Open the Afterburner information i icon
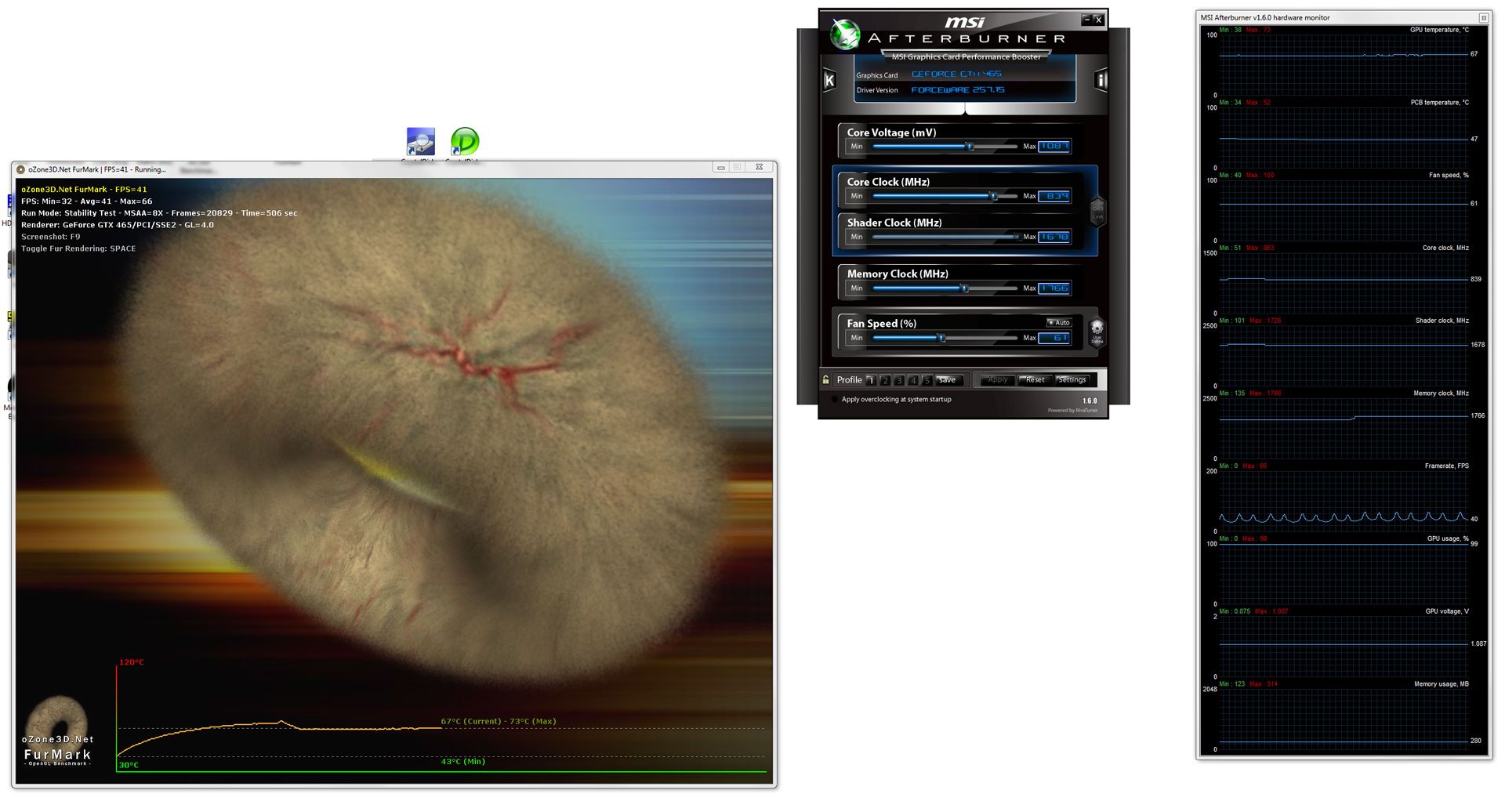 [x=1101, y=80]
